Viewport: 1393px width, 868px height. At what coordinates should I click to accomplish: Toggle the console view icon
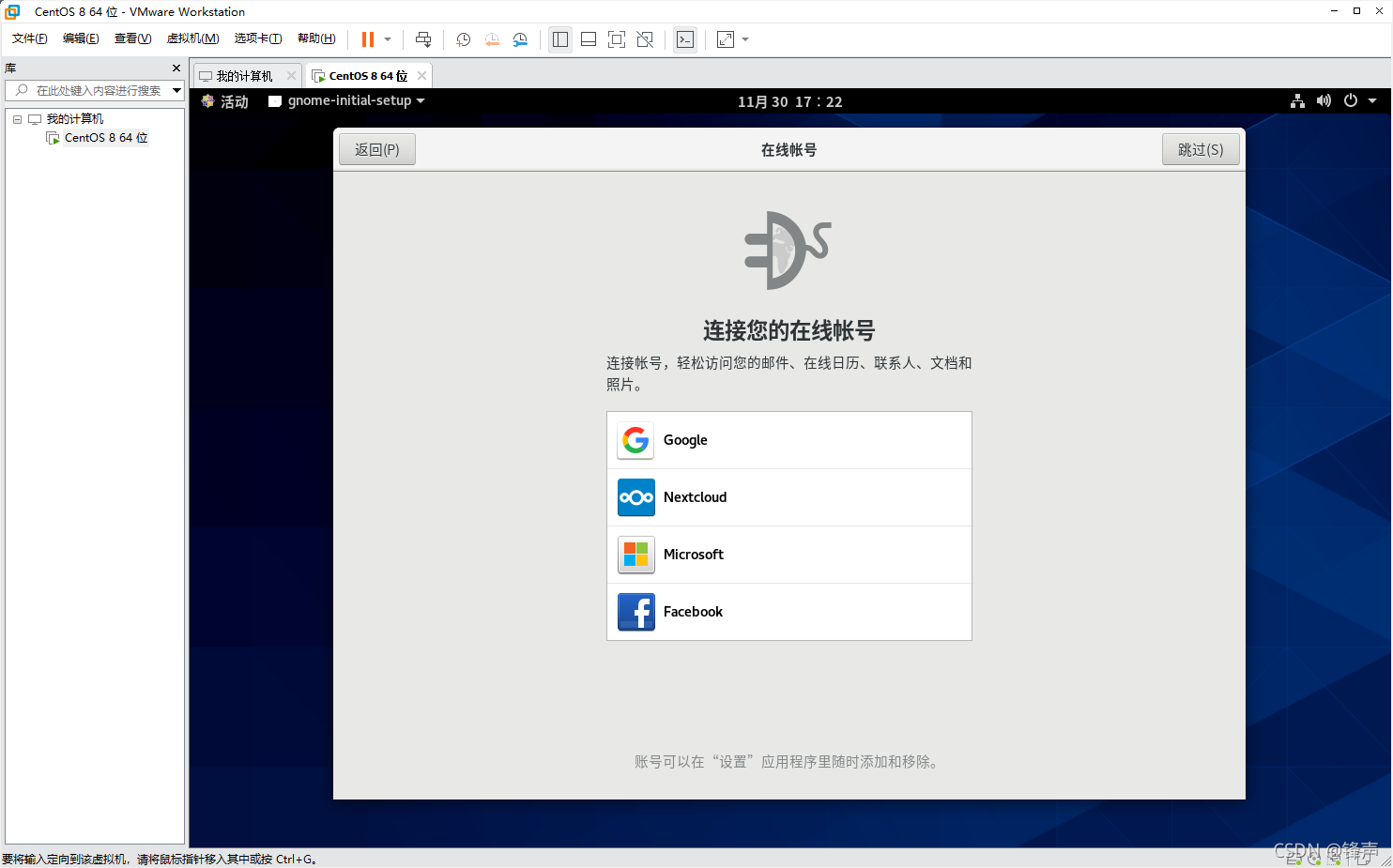pos(685,39)
